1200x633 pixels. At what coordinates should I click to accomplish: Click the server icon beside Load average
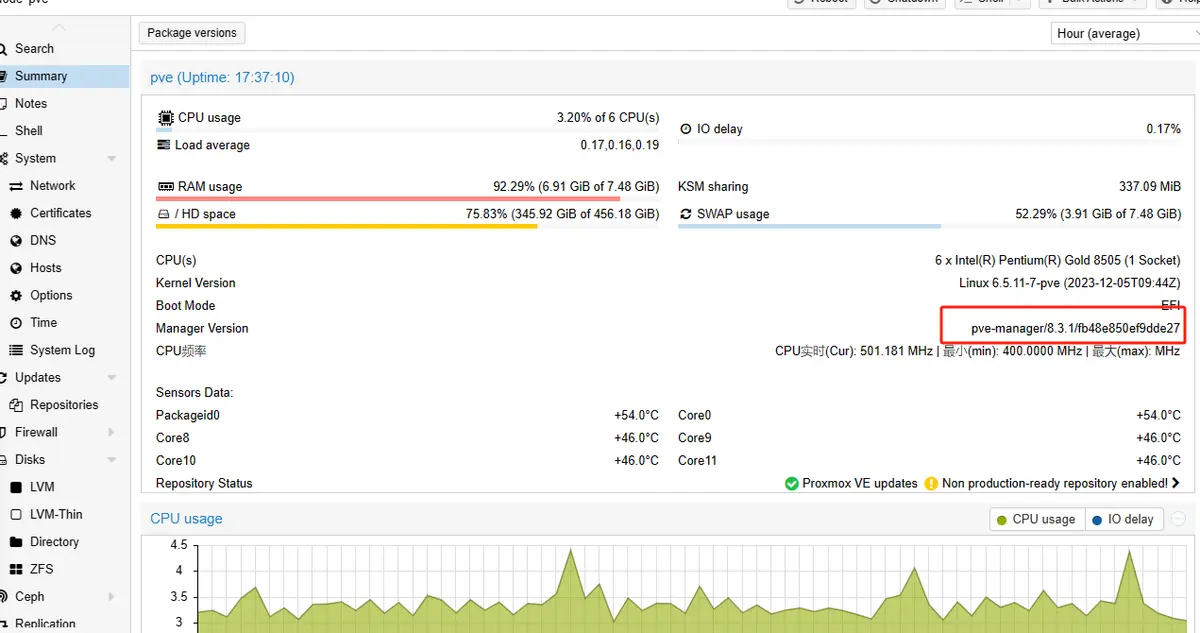pyautogui.click(x=164, y=145)
